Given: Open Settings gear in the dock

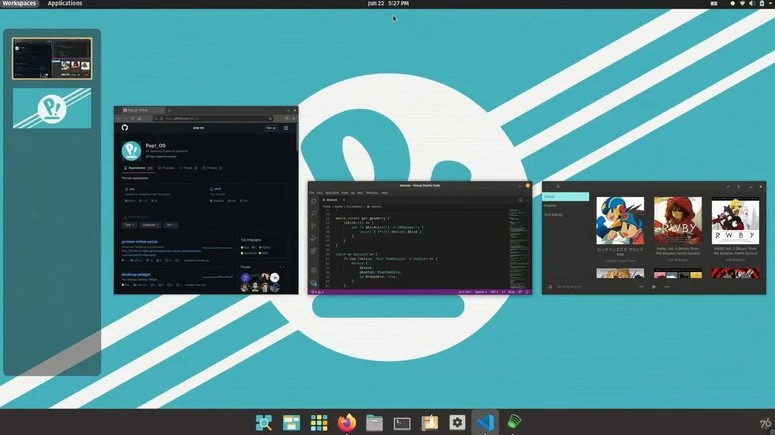Looking at the screenshot, I should (457, 423).
